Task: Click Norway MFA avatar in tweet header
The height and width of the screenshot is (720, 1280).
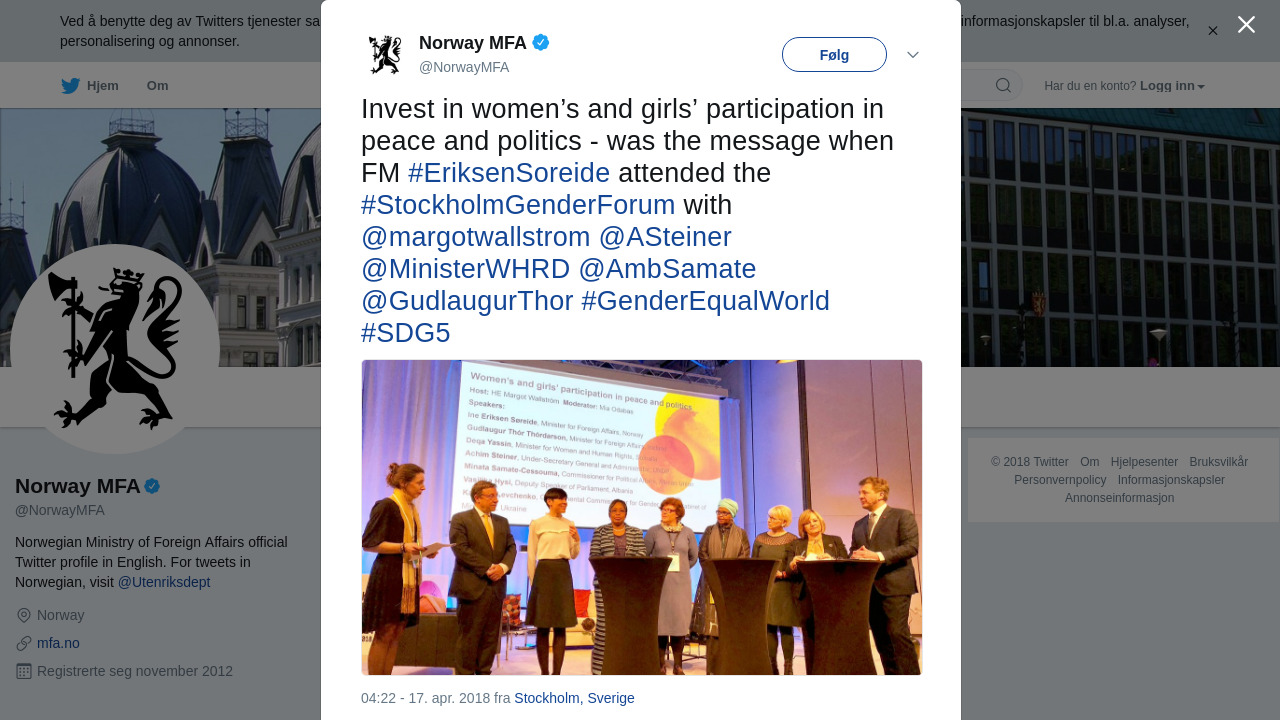Action: pyautogui.click(x=385, y=55)
